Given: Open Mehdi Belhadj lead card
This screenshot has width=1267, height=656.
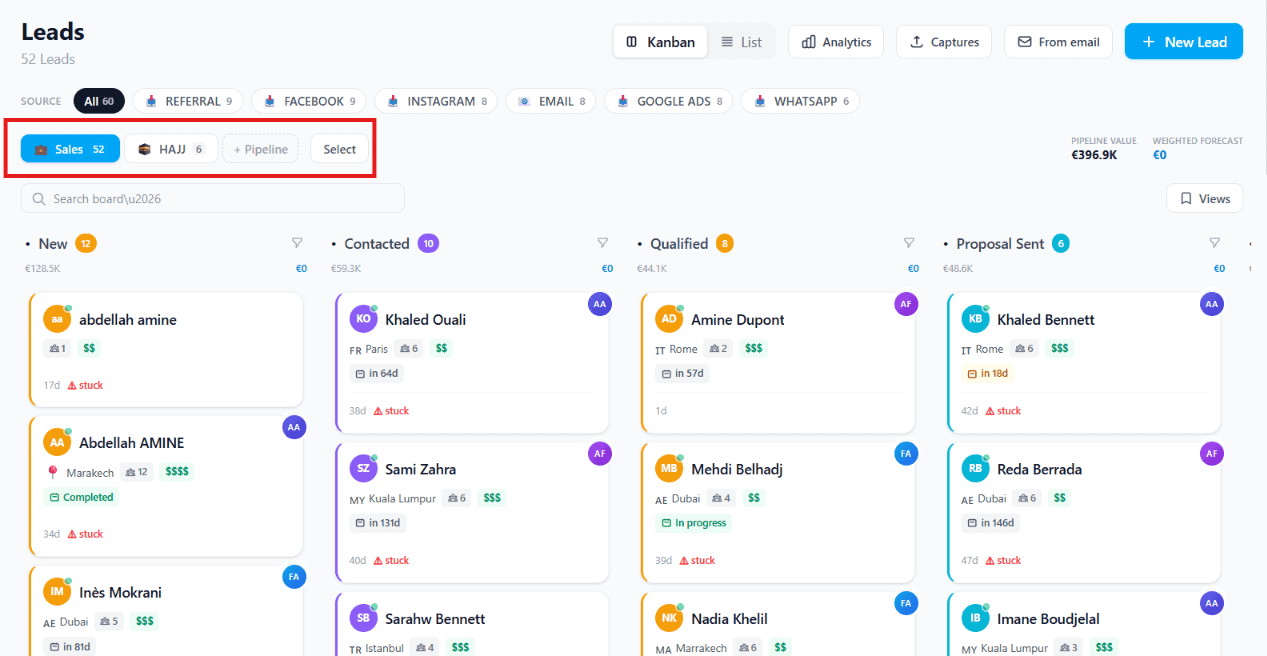Looking at the screenshot, I should (778, 513).
